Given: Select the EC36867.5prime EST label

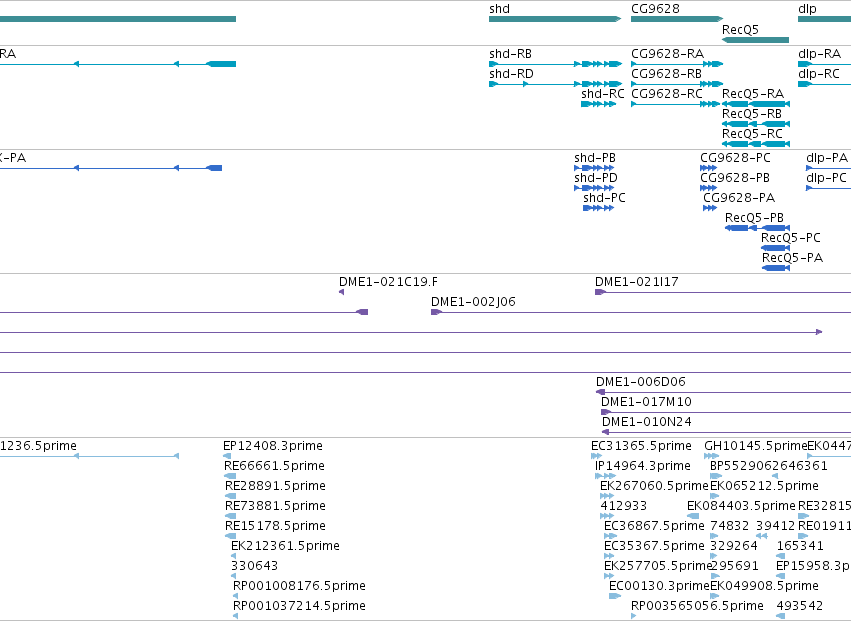Looking at the screenshot, I should 655,527.
